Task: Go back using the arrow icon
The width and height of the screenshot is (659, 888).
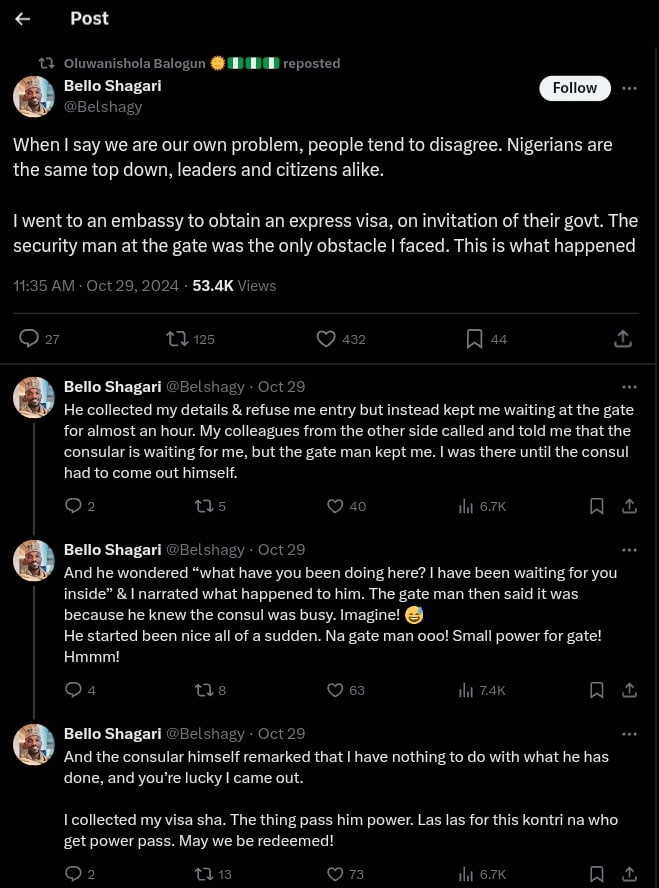Action: coord(23,19)
